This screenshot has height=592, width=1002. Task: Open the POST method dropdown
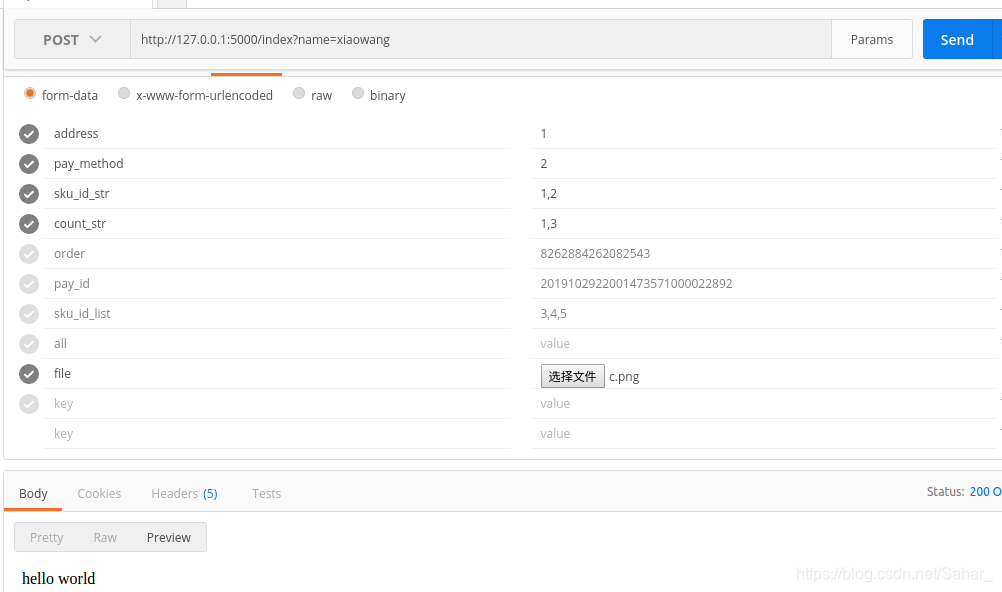(72, 40)
